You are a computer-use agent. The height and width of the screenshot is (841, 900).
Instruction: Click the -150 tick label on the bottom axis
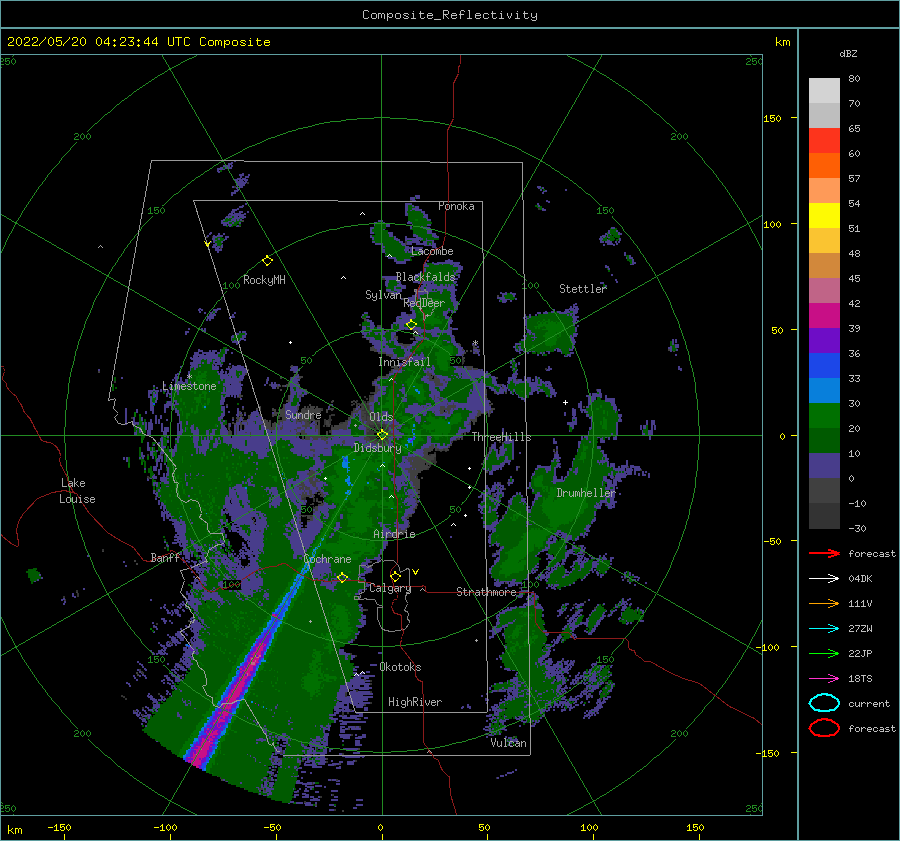click(59, 827)
